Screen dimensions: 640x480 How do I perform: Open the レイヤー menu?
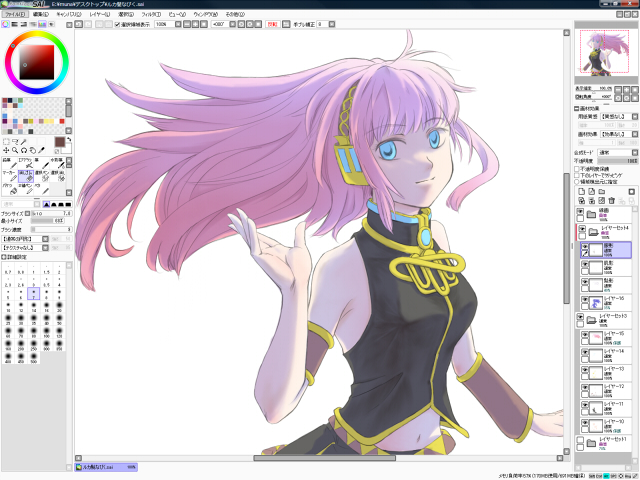coord(100,14)
